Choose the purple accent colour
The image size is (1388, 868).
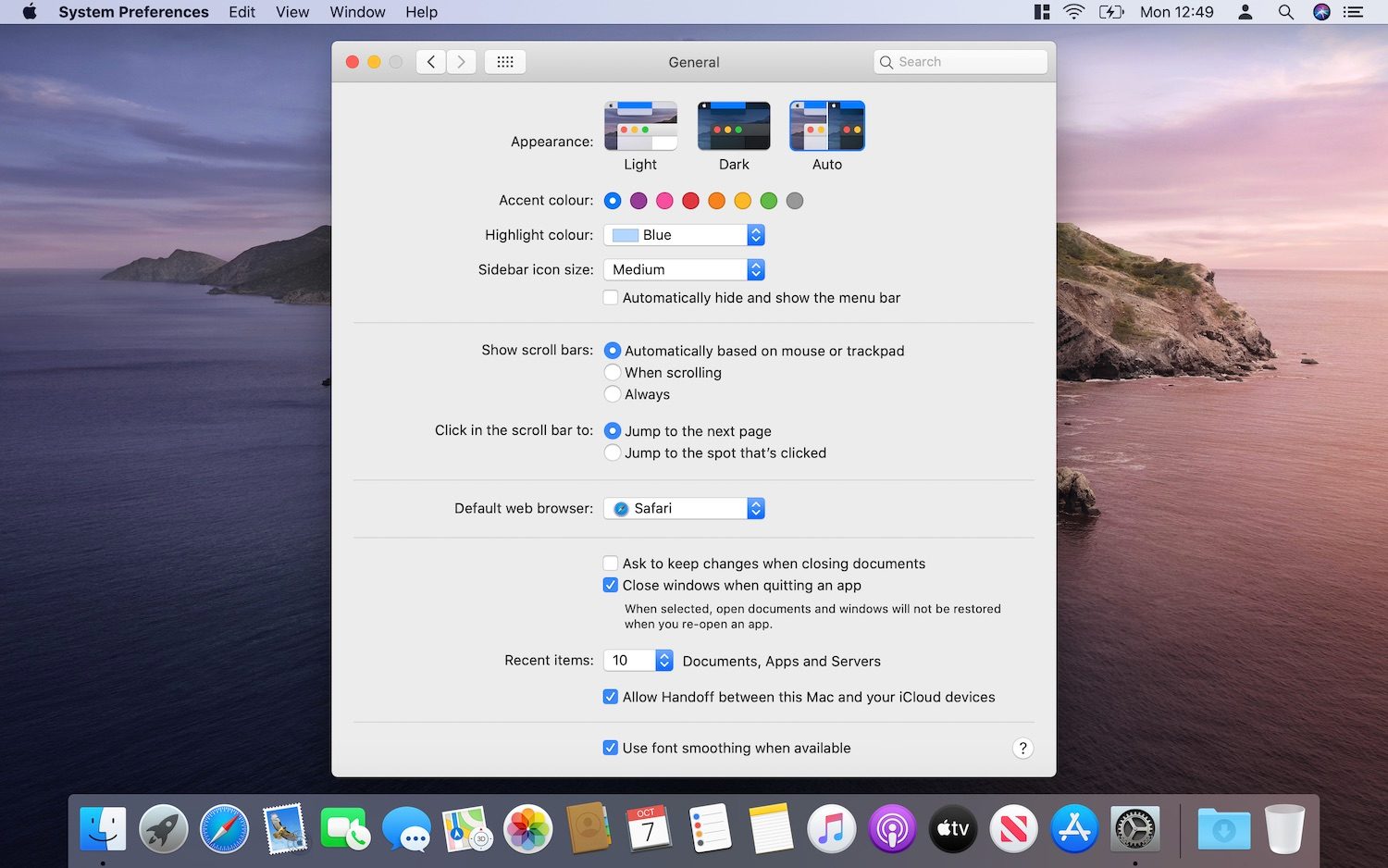click(x=638, y=201)
